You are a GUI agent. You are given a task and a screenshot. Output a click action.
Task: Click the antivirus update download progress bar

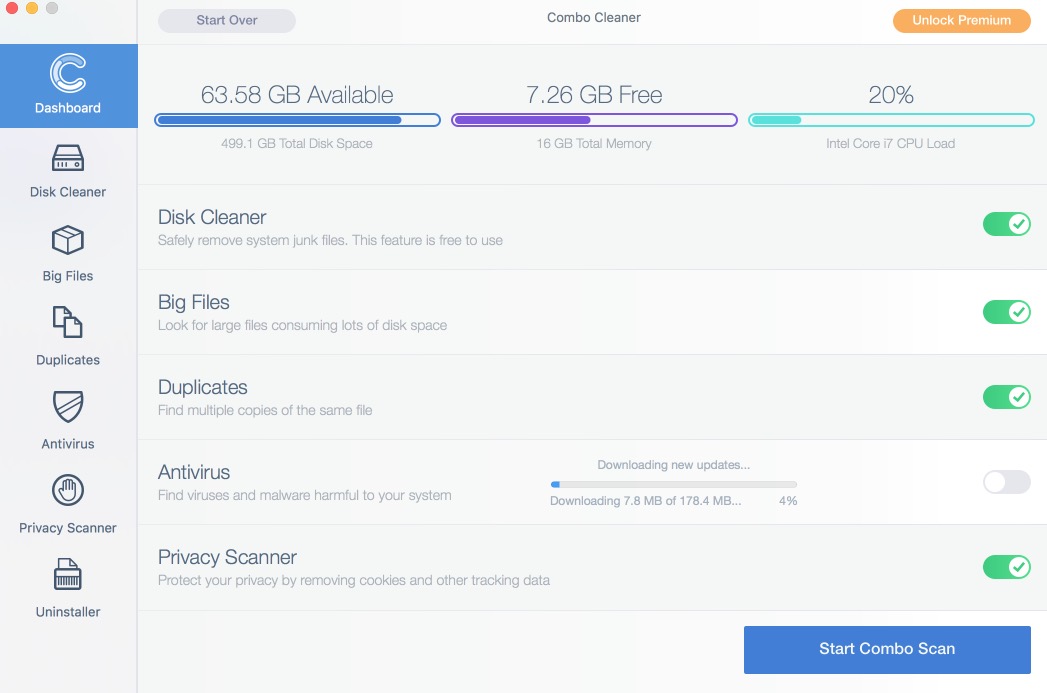tap(673, 484)
